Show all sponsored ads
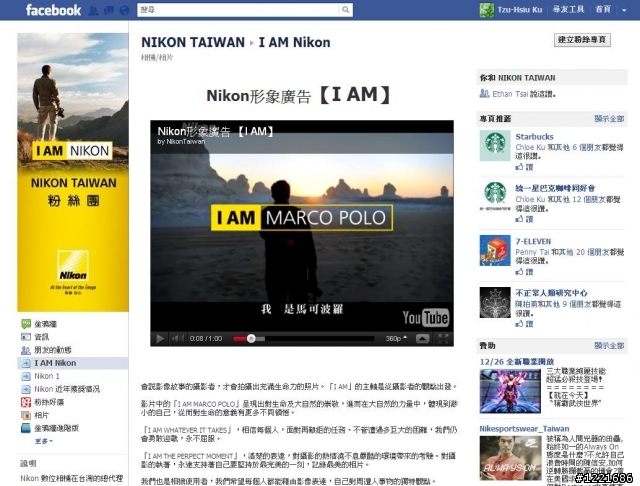This screenshot has width=640, height=486. coord(609,346)
